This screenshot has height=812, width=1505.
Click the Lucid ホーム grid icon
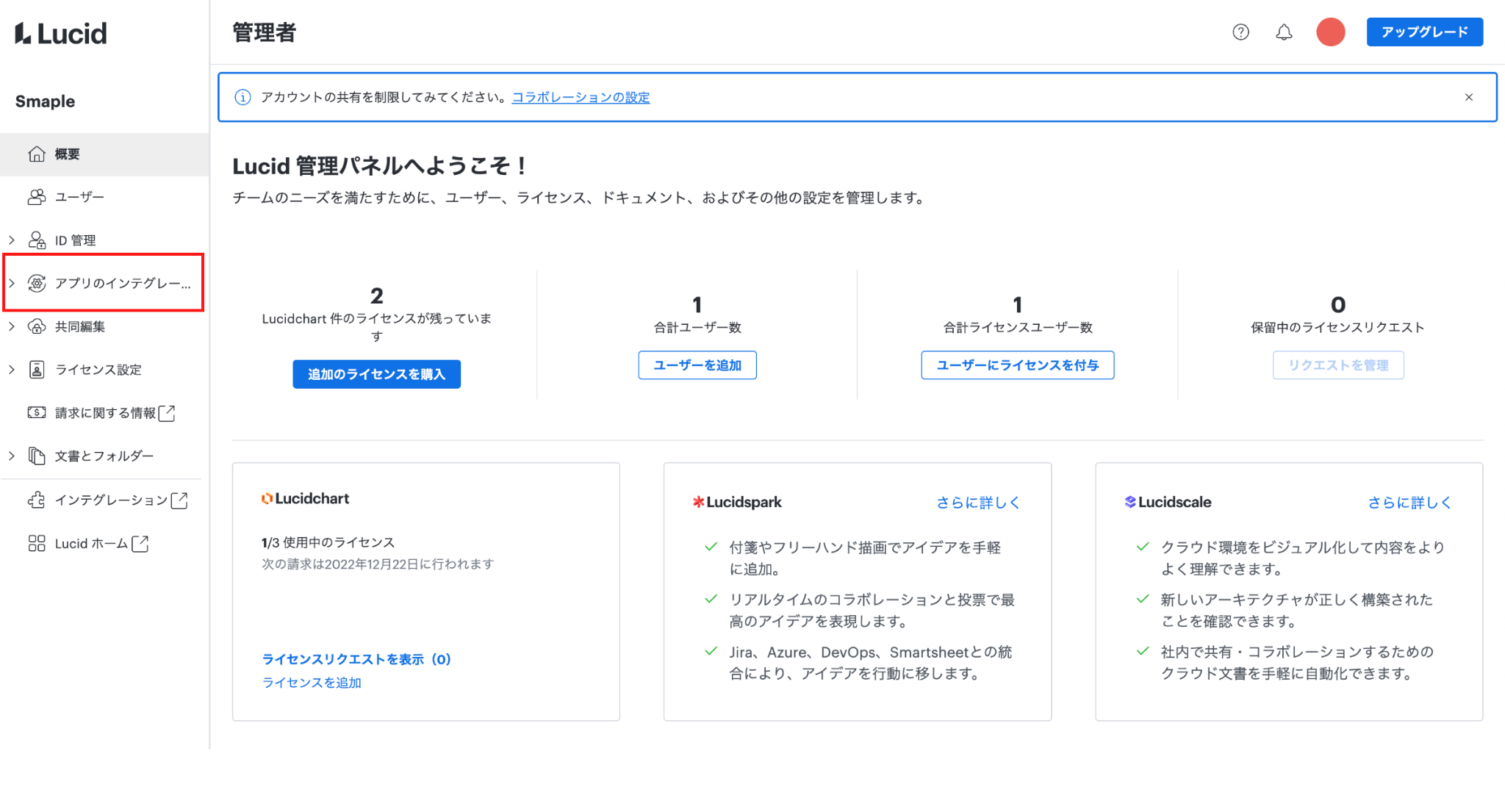click(x=37, y=543)
